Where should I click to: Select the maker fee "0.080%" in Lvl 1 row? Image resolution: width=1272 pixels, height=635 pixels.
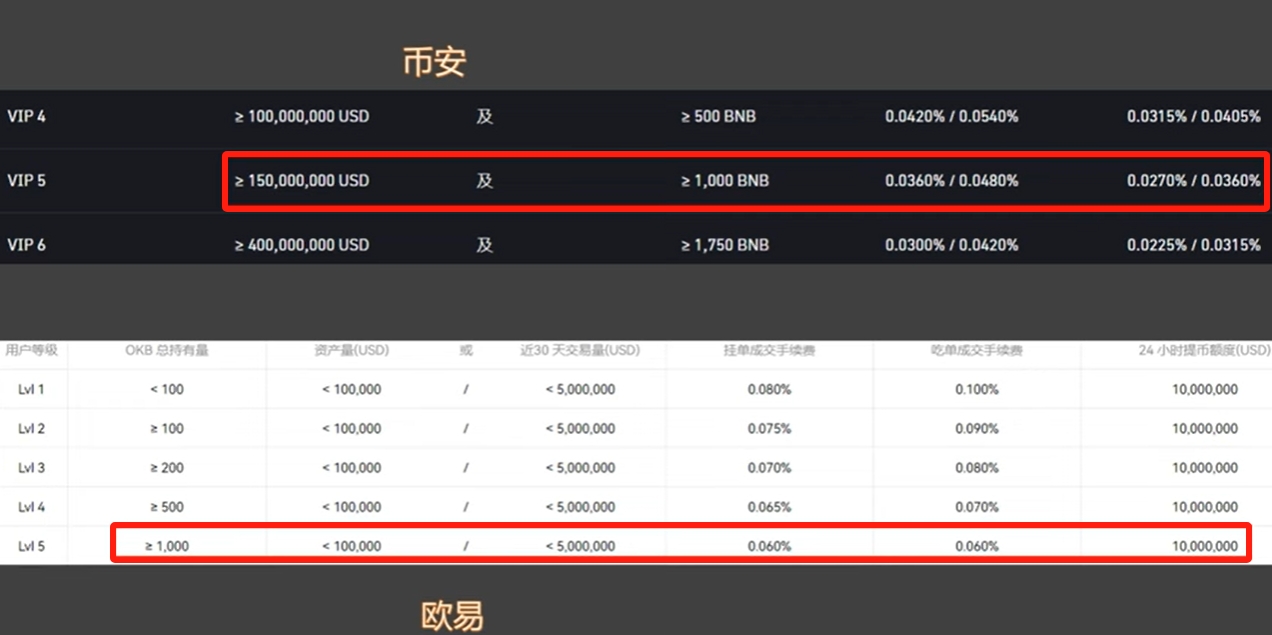click(769, 389)
